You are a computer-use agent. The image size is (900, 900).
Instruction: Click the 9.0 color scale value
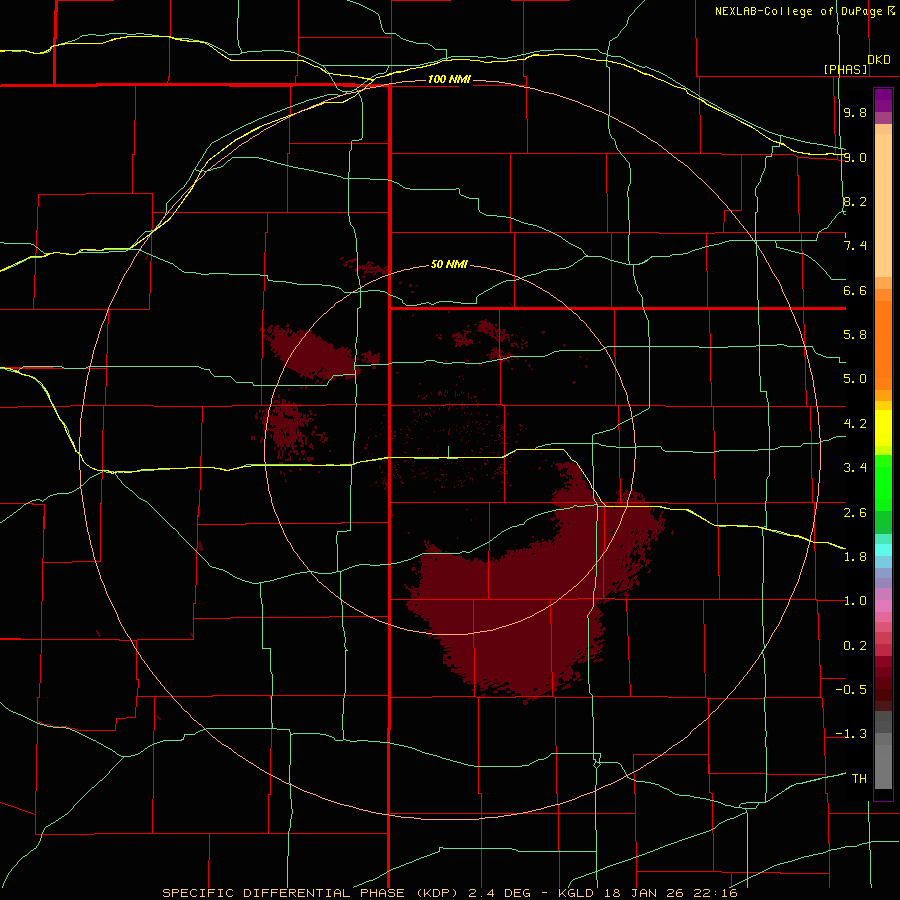[x=855, y=157]
